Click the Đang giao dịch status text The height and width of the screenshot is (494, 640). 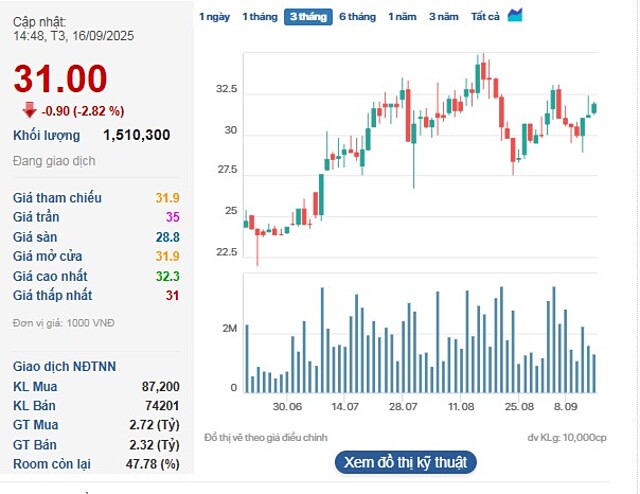(54, 161)
